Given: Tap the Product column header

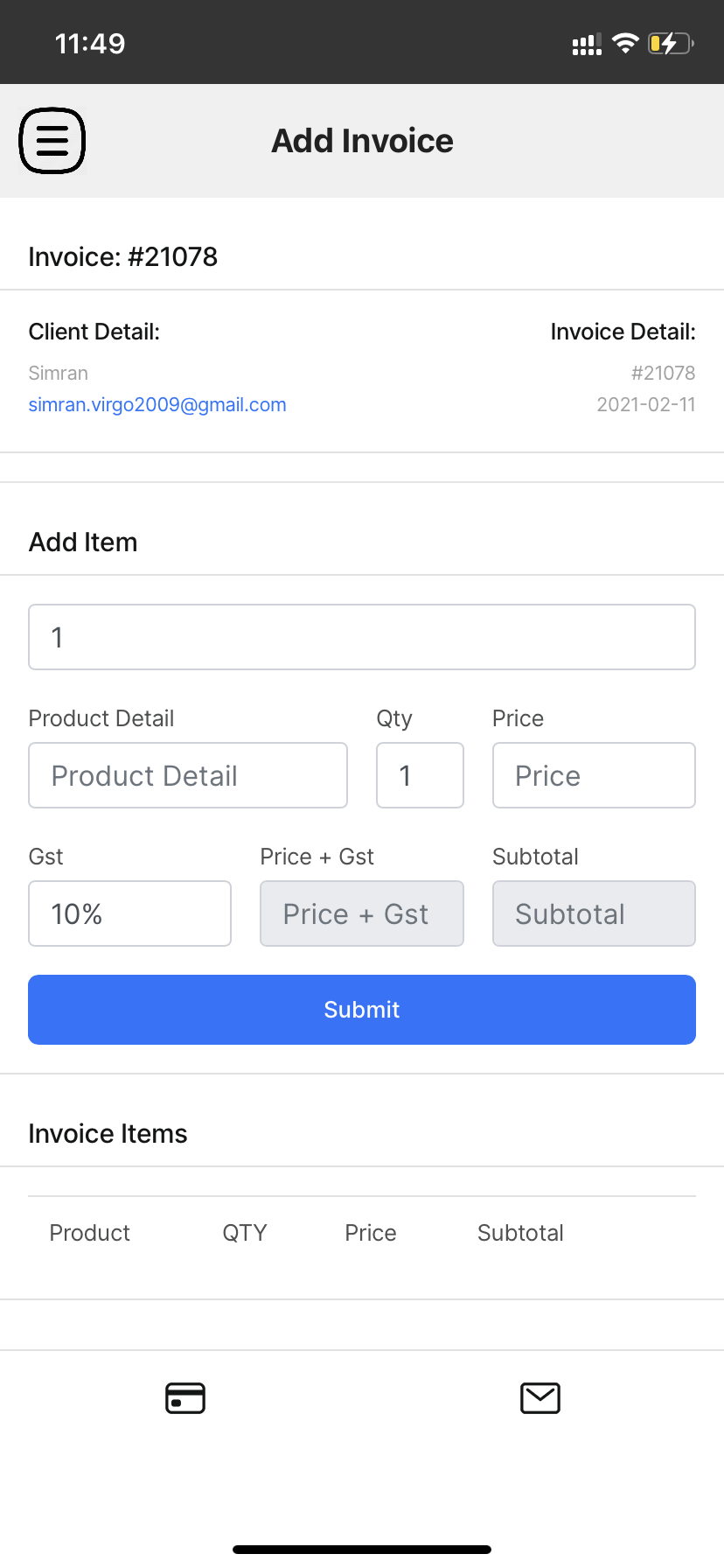Looking at the screenshot, I should pos(89,1233).
